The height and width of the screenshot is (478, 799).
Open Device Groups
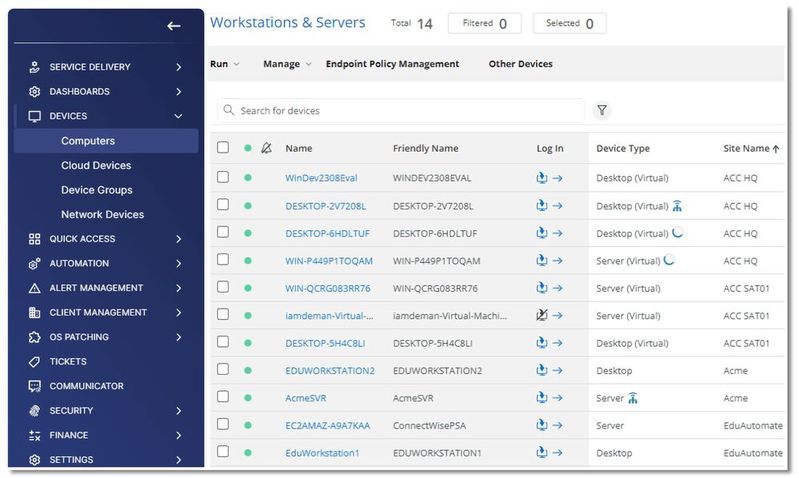pos(97,190)
